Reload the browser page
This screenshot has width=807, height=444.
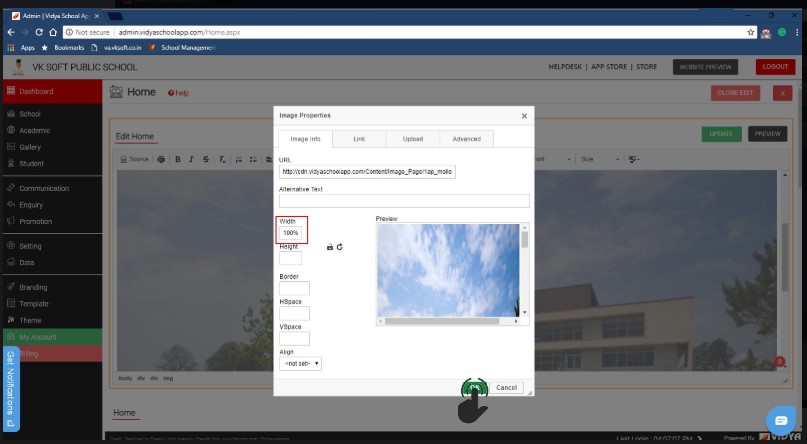click(x=39, y=32)
